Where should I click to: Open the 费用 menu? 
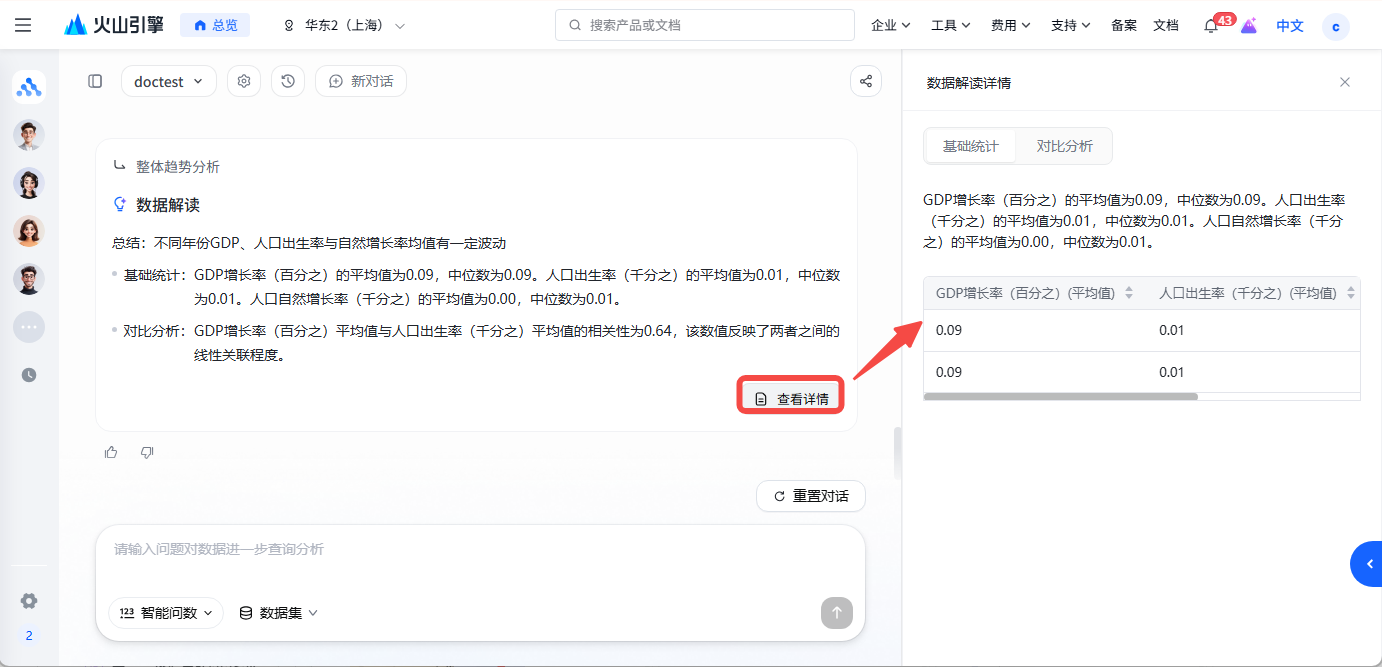(x=1011, y=25)
